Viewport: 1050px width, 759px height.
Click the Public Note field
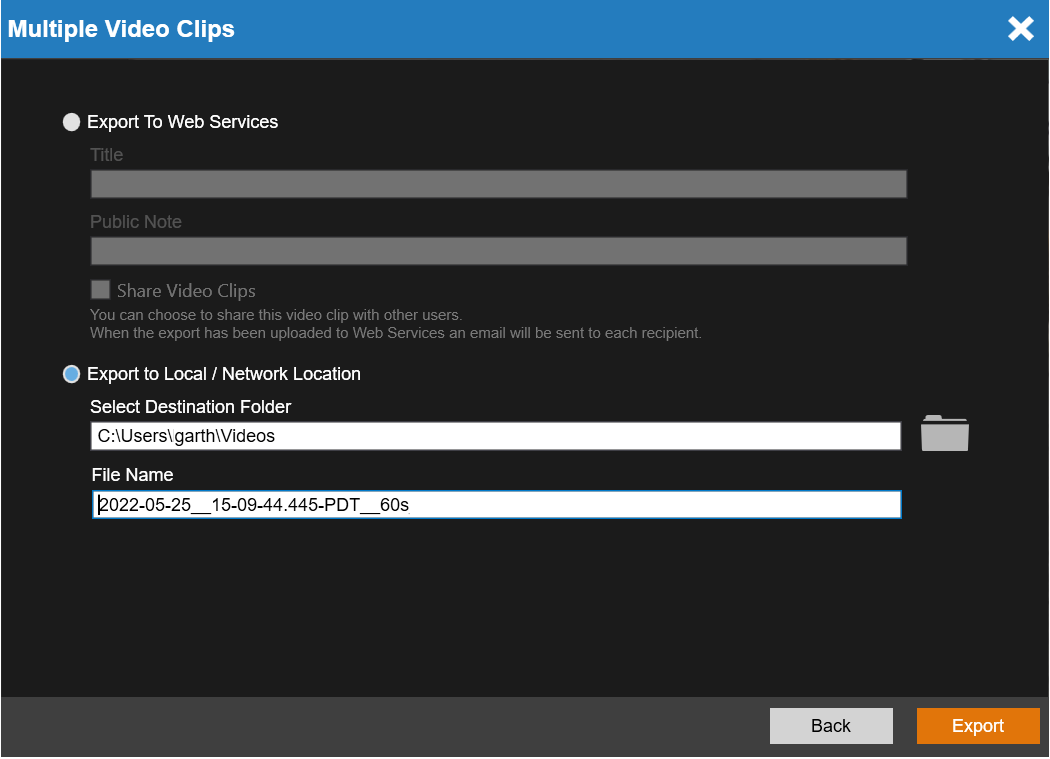(x=498, y=250)
